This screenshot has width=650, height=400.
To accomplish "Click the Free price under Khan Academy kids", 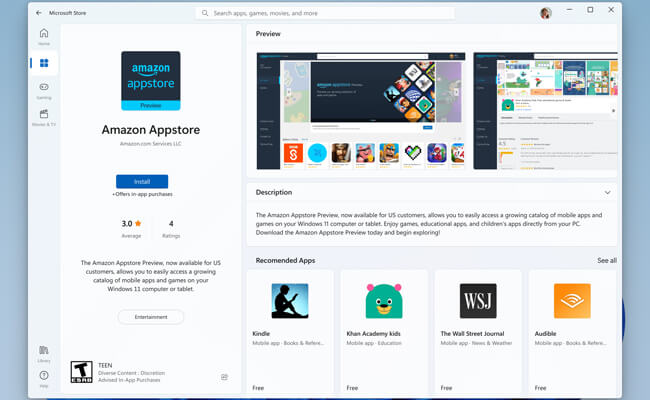I will [x=352, y=388].
